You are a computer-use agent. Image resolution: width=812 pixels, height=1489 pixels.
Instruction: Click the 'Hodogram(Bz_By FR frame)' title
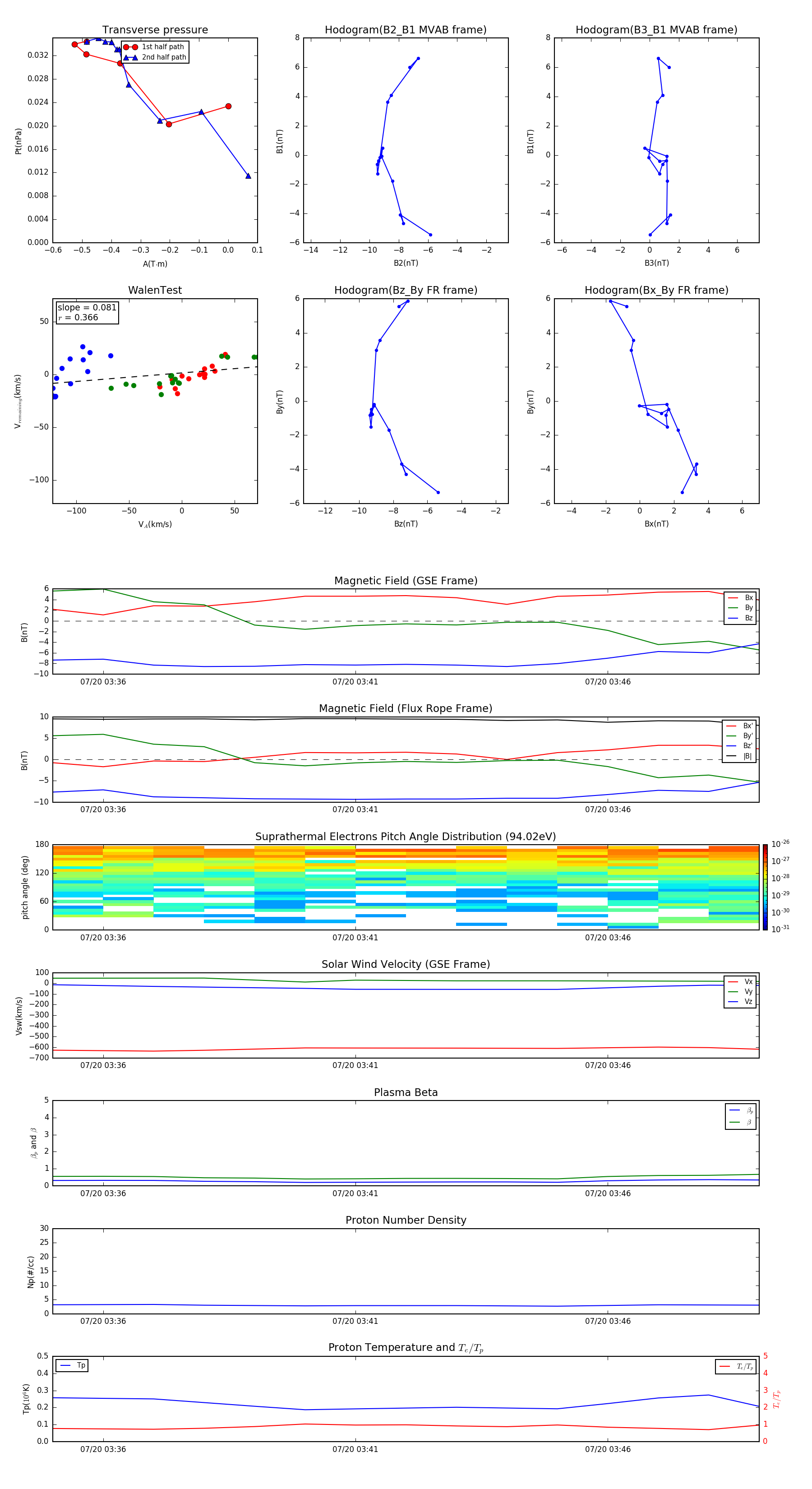[406, 290]
